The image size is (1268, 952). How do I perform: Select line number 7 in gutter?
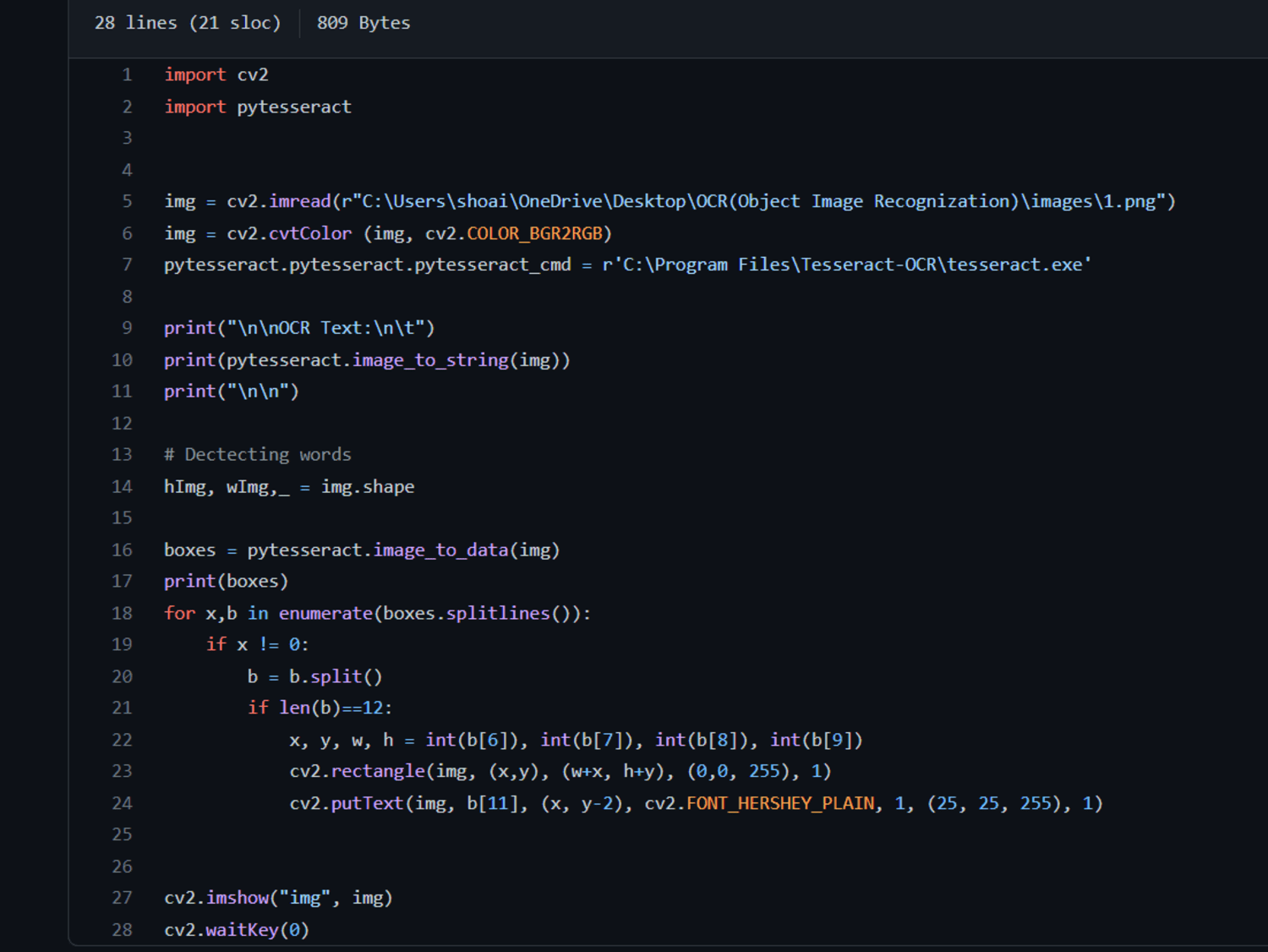pos(127,265)
